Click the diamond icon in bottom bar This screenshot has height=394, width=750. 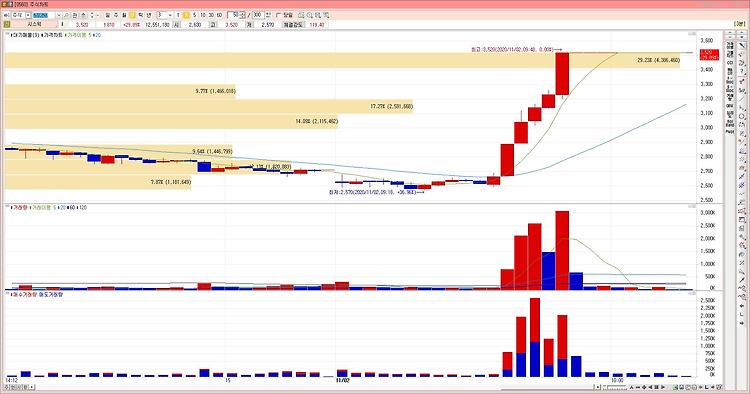tap(644, 387)
